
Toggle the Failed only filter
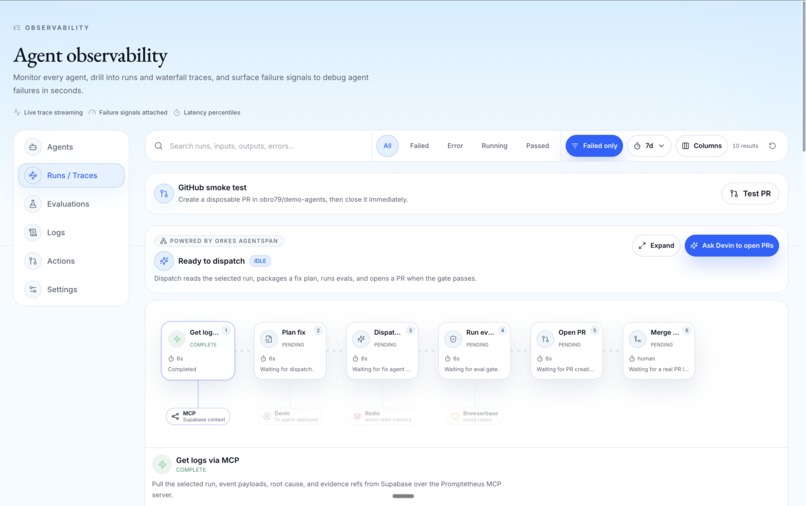(594, 146)
